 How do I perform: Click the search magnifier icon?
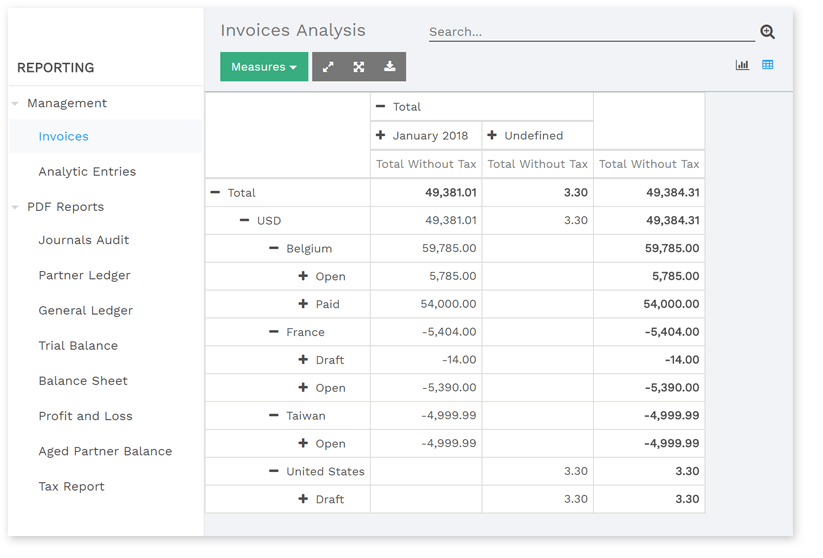coord(767,32)
